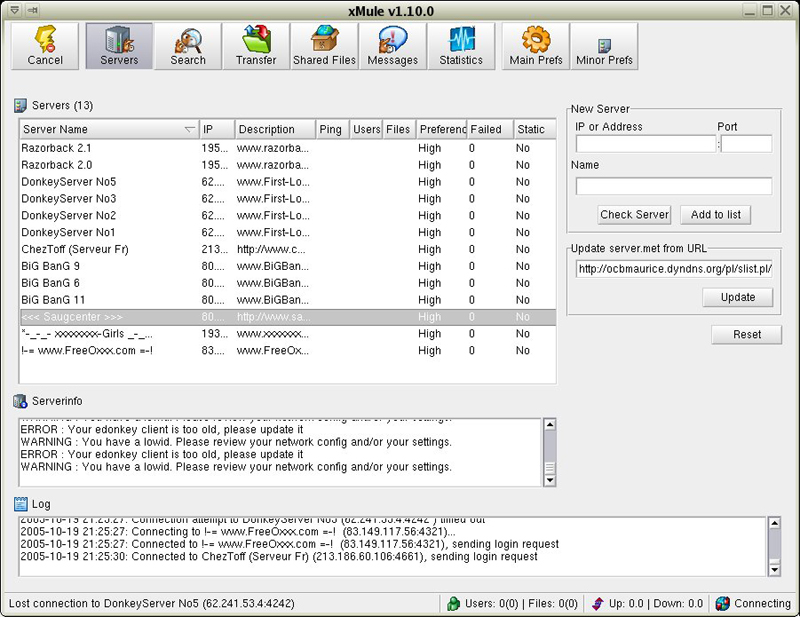Viewport: 800px width, 617px height.
Task: Sort by the Server Name column header
Action: [x=109, y=130]
